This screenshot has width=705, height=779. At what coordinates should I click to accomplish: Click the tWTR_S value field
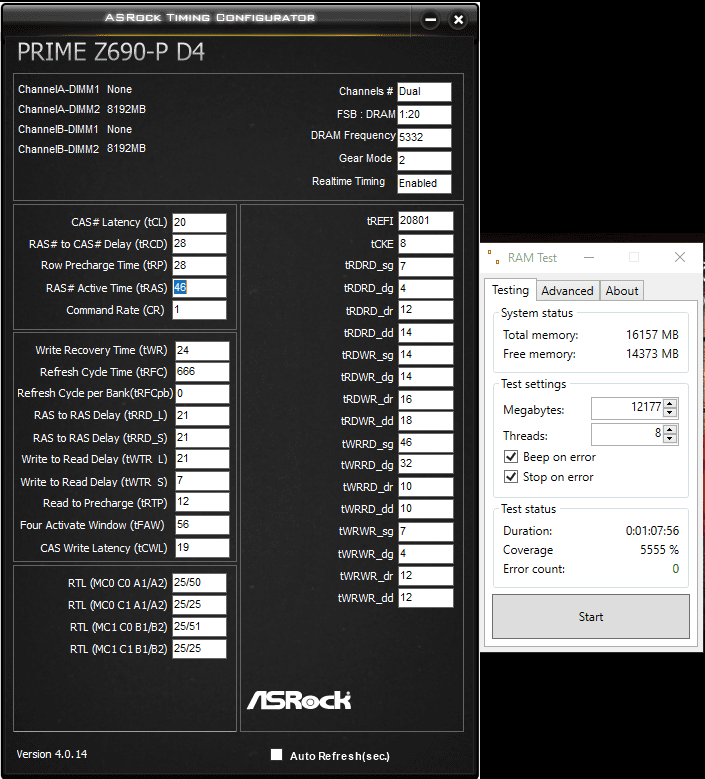pos(202,481)
